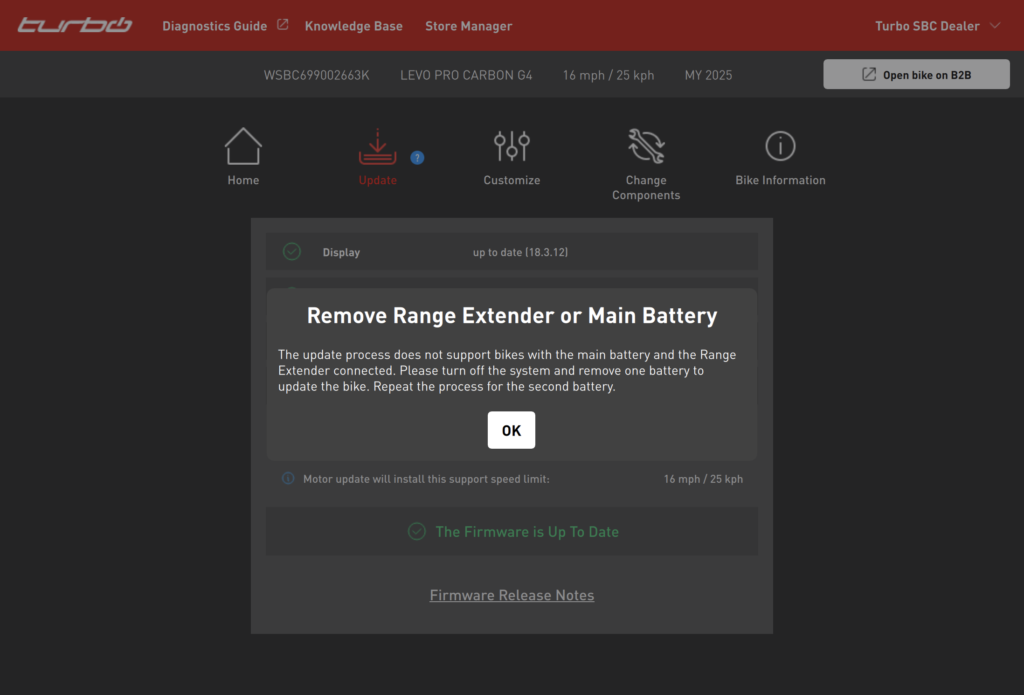This screenshot has height=695, width=1024.
Task: Go to Store Manager
Action: coord(468,26)
